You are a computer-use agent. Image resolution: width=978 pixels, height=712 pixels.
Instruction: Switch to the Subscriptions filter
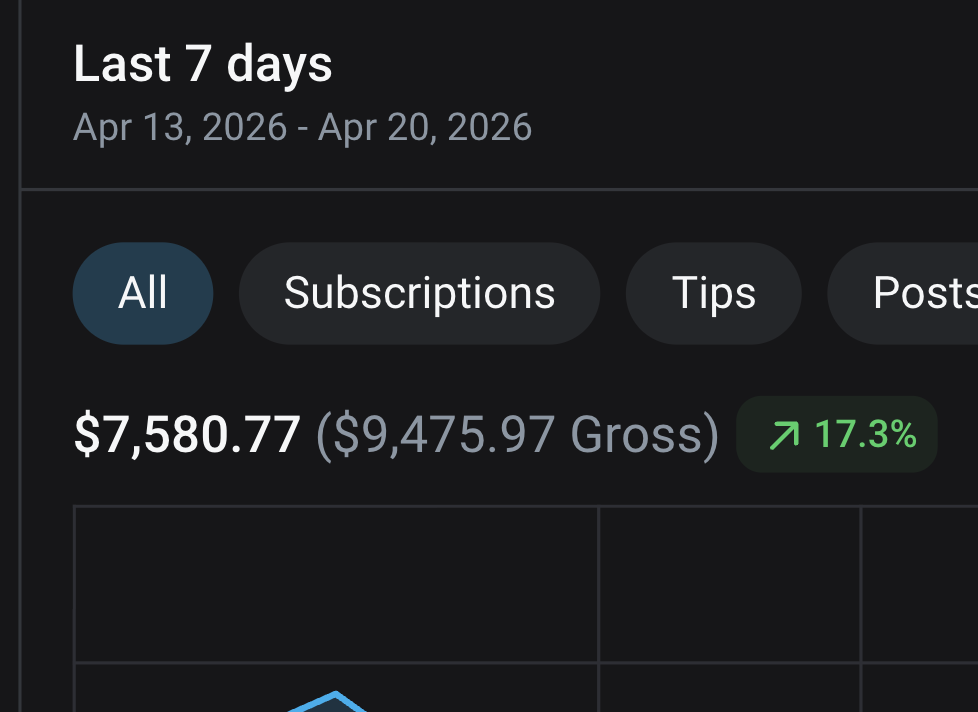[419, 293]
